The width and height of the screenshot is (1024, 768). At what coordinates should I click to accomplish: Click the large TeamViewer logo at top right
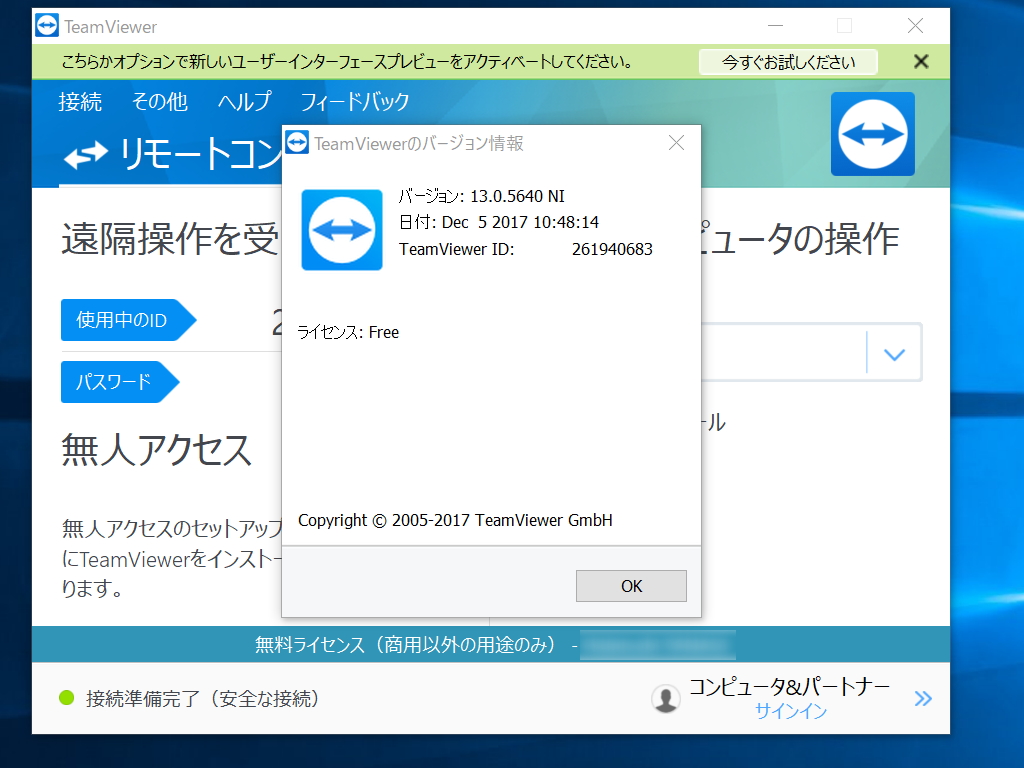tap(872, 133)
